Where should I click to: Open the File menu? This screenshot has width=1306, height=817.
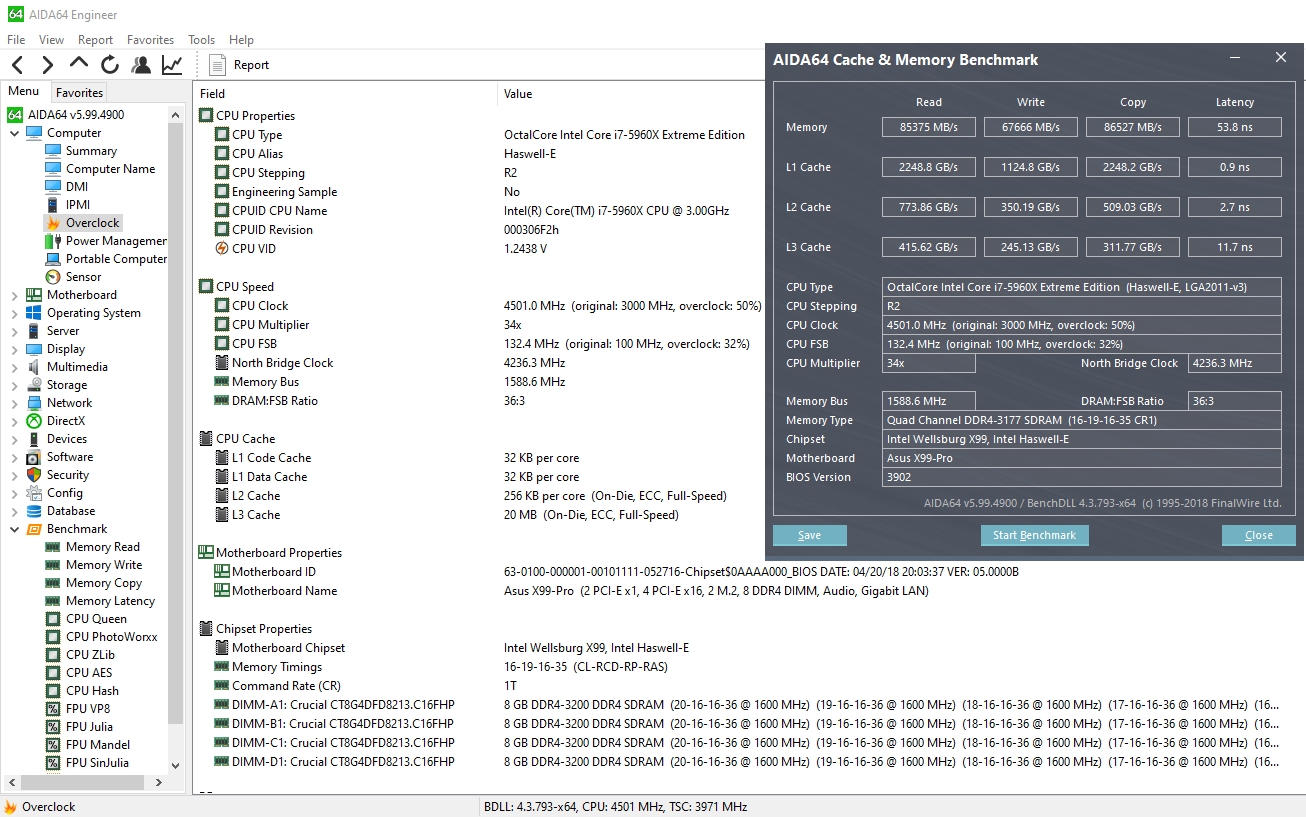pos(16,40)
